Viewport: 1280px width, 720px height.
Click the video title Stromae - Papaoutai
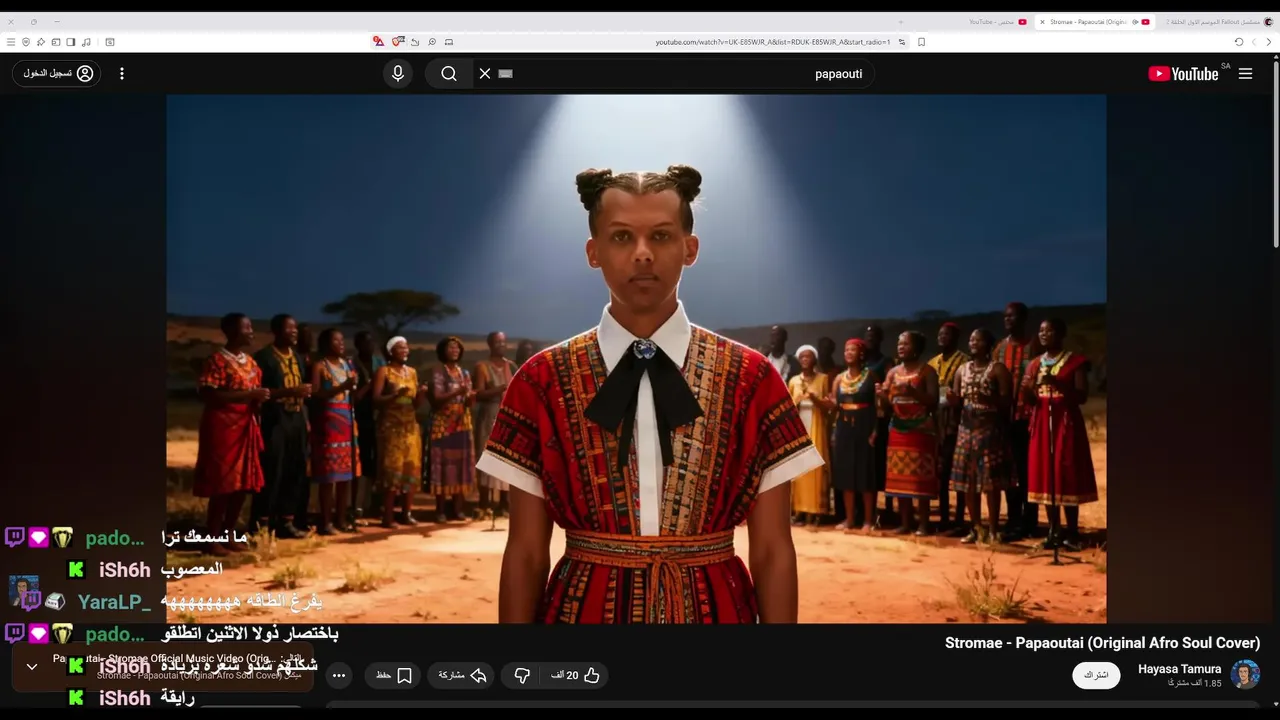tap(1102, 643)
